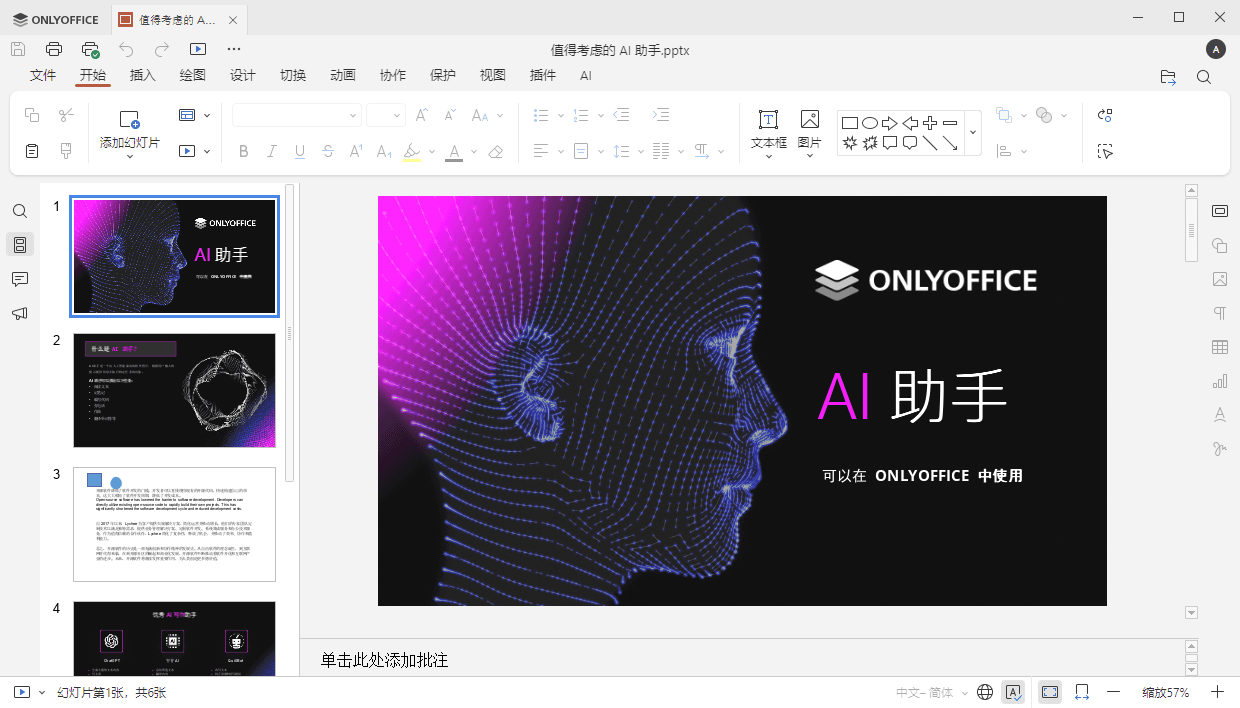The width and height of the screenshot is (1240, 708).
Task: Switch to the 插入 ribbon tab
Action: coord(142,75)
